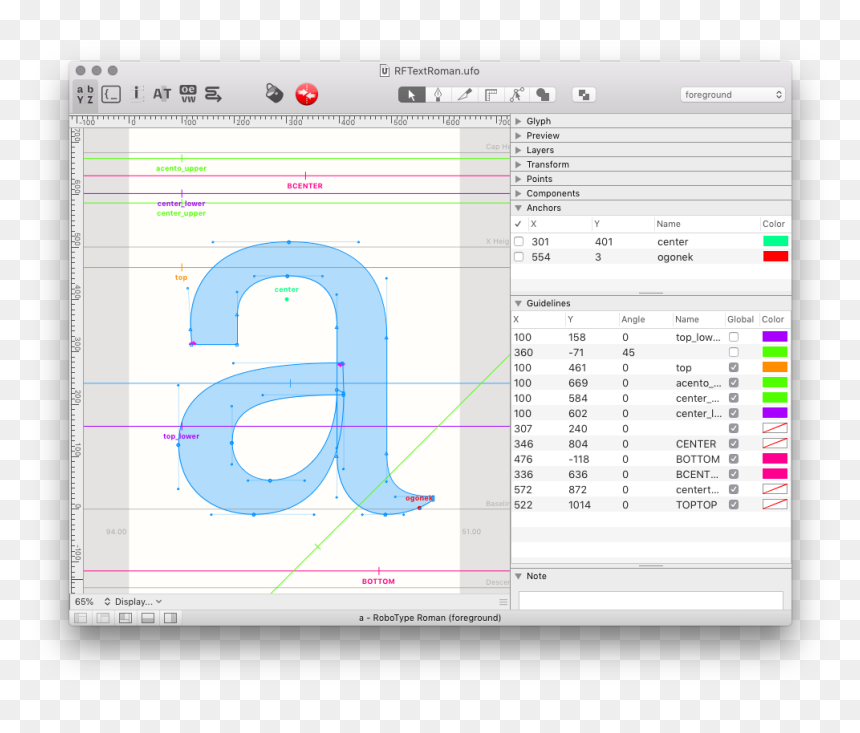This screenshot has width=860, height=733.
Task: Uncheck Global for BOTTOM guideline
Action: pos(733,459)
